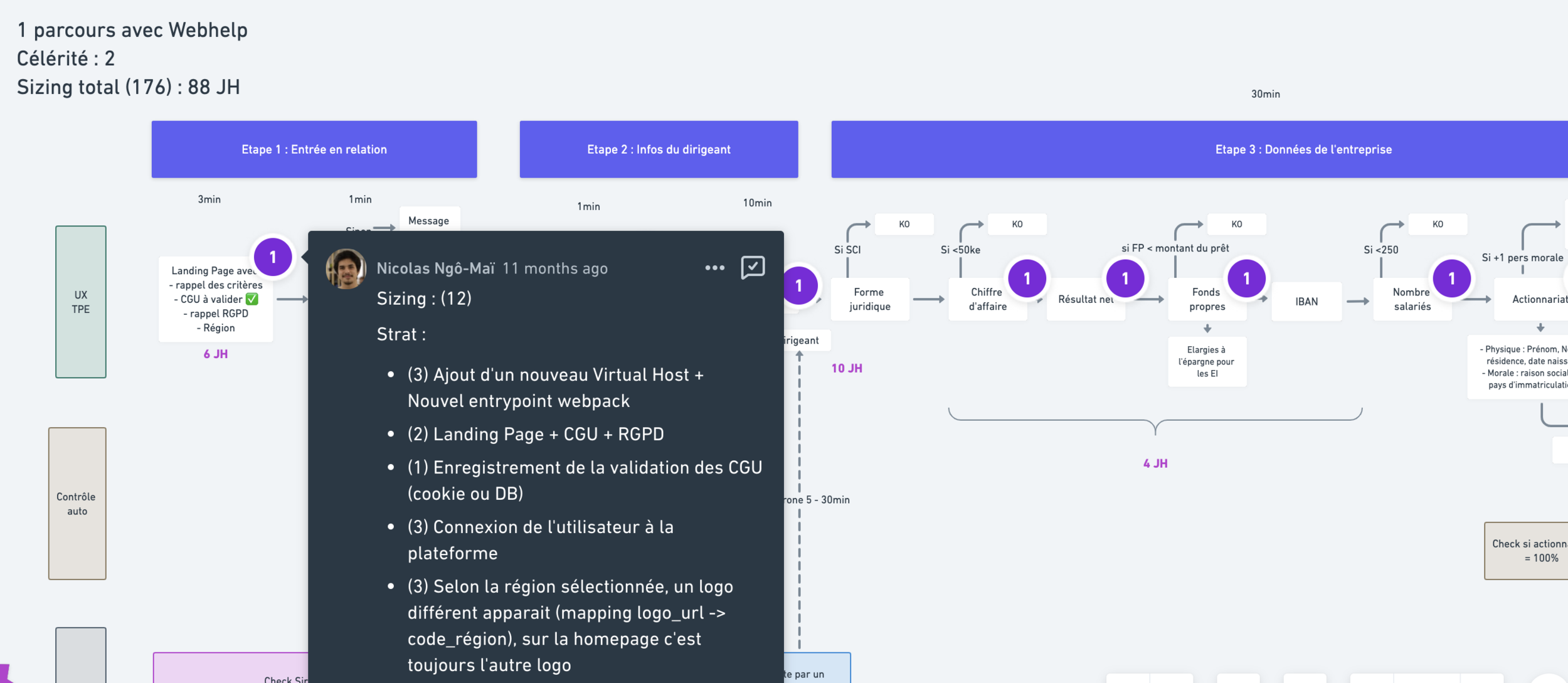The width and height of the screenshot is (1568, 683).
Task: Open comment bubble on Fonds propres card
Action: 1246,278
